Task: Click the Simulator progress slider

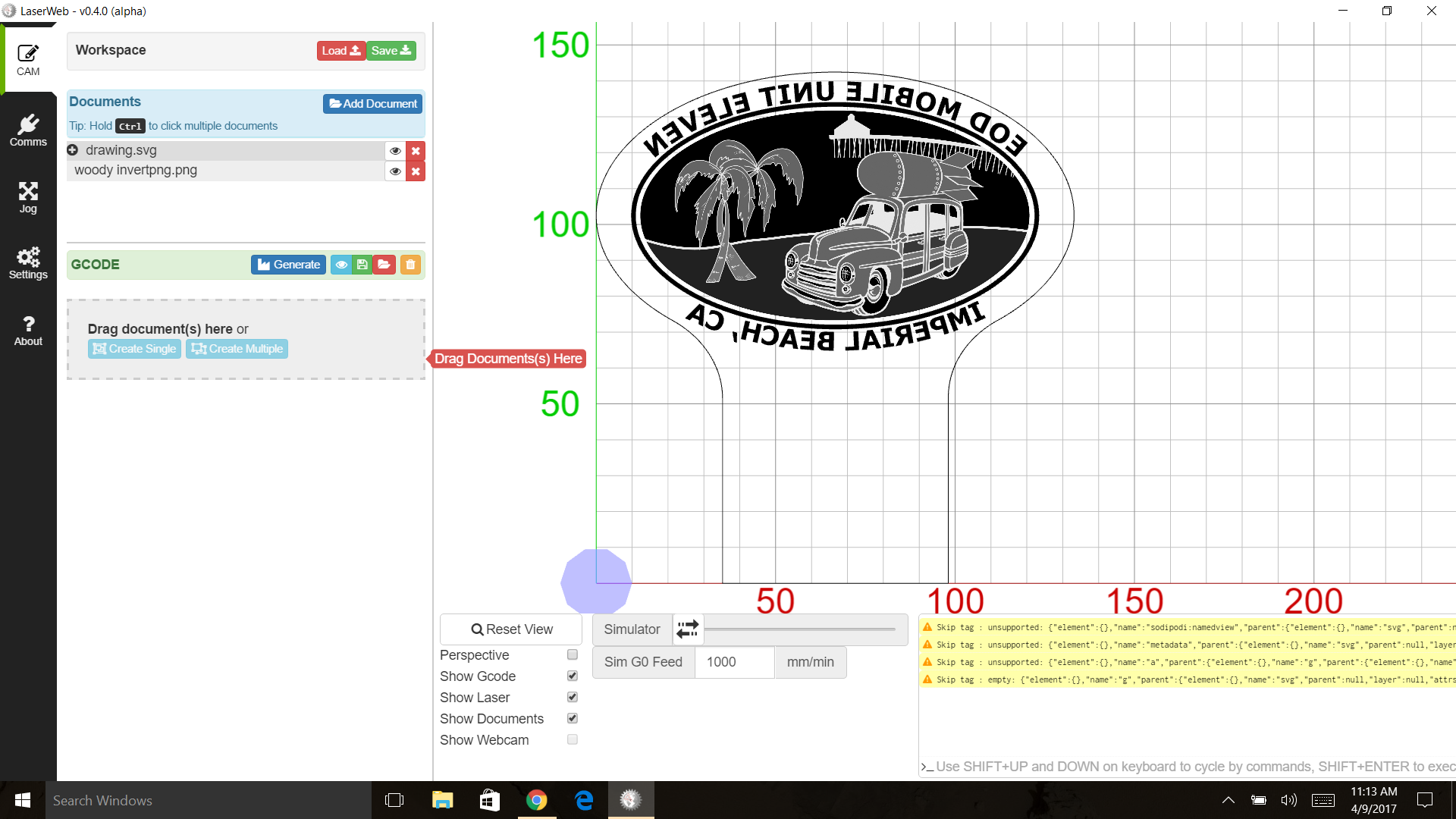Action: 800,629
